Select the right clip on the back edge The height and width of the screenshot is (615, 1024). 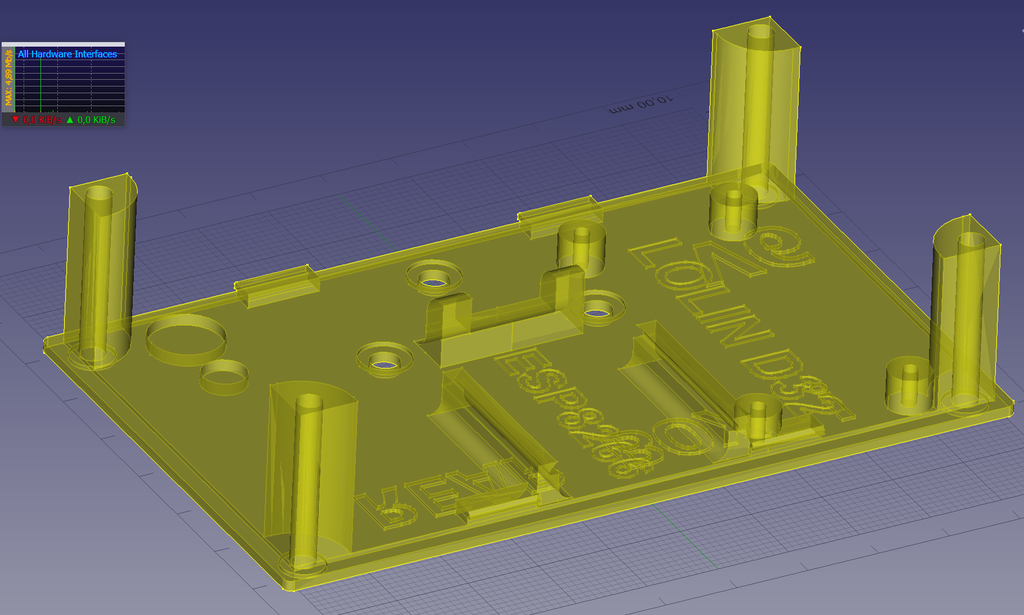pyautogui.click(x=559, y=216)
